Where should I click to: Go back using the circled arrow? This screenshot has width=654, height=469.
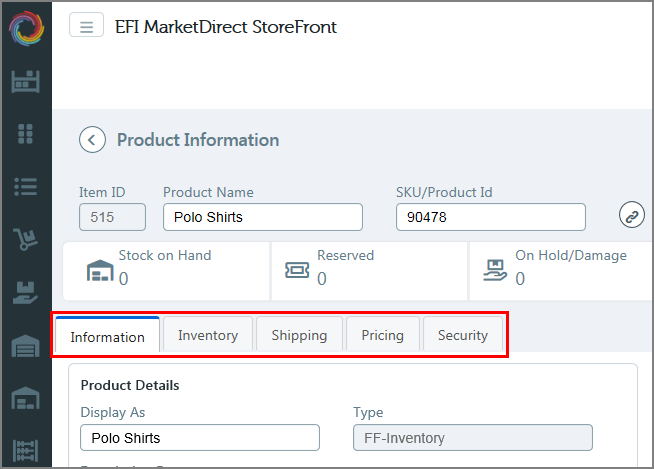point(92,139)
